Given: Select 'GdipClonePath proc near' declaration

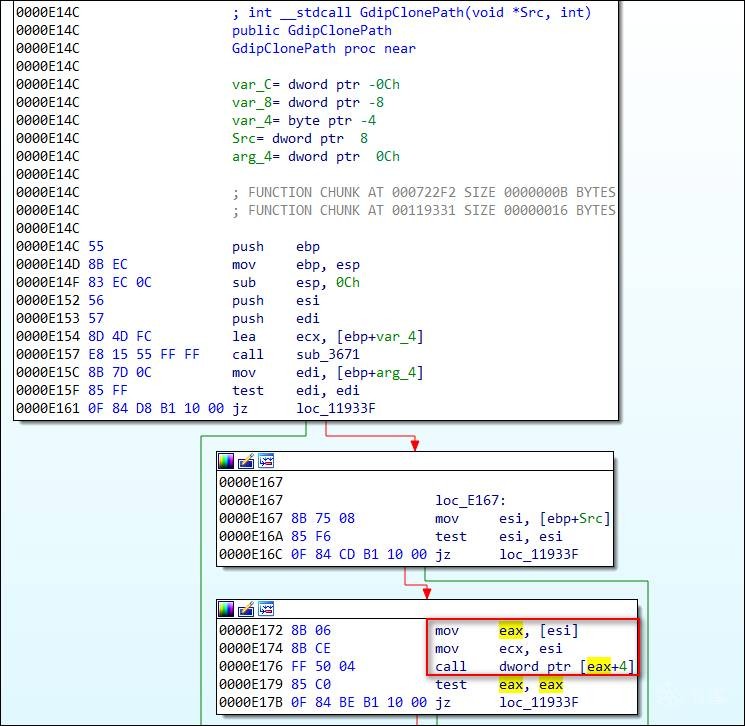Looking at the screenshot, I should pos(324,48).
